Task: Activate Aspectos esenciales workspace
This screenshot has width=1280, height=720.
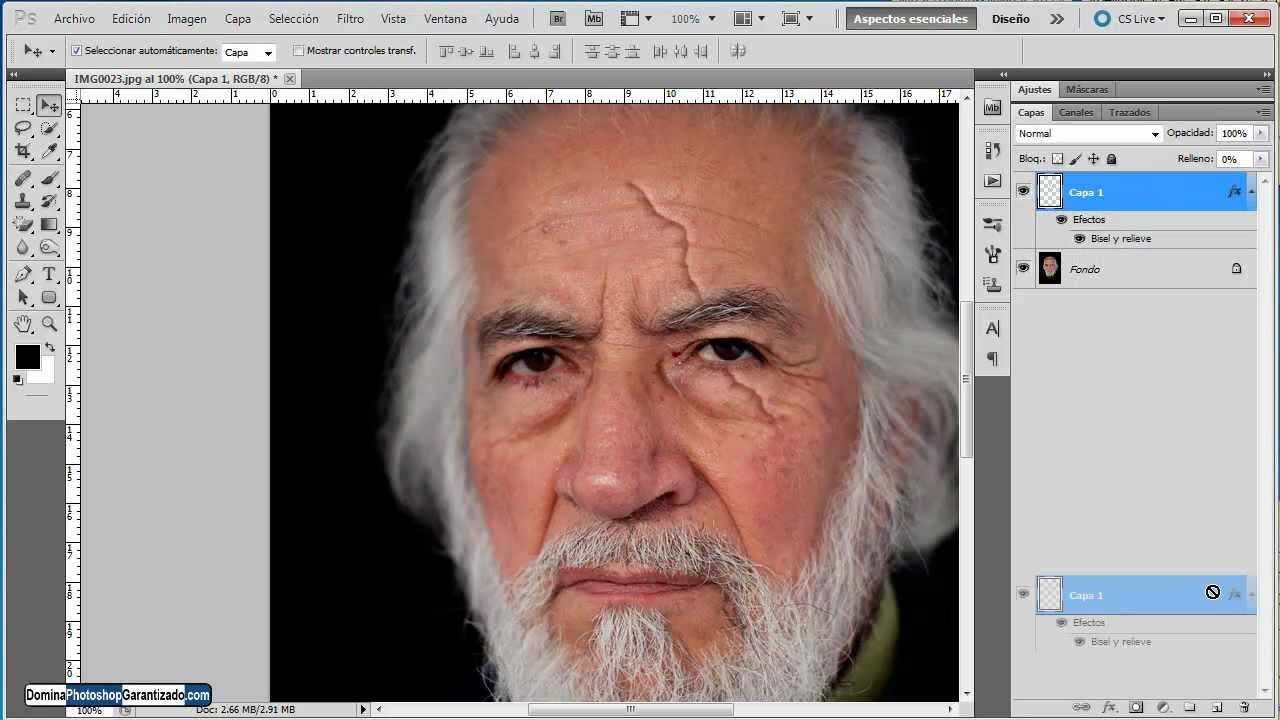Action: [911, 19]
